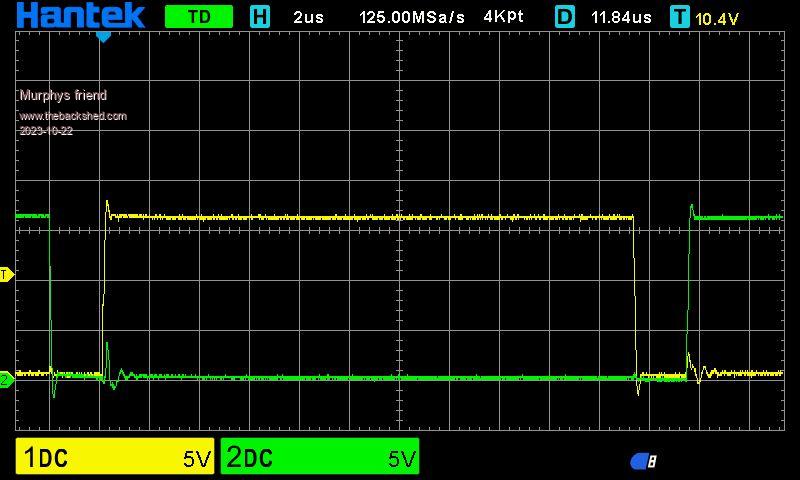The height and width of the screenshot is (480, 800).
Task: Select the yellow T trigger level marker on left edge
Action: coord(6,274)
